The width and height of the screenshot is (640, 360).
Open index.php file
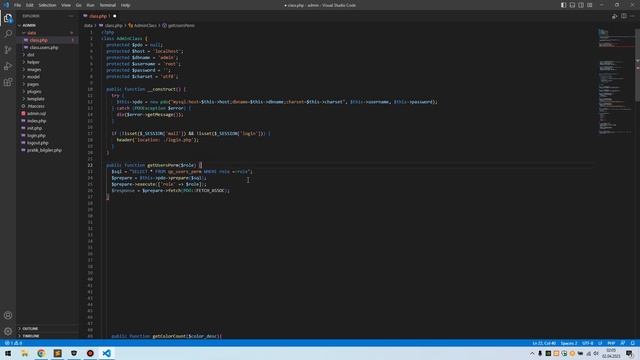(36, 121)
